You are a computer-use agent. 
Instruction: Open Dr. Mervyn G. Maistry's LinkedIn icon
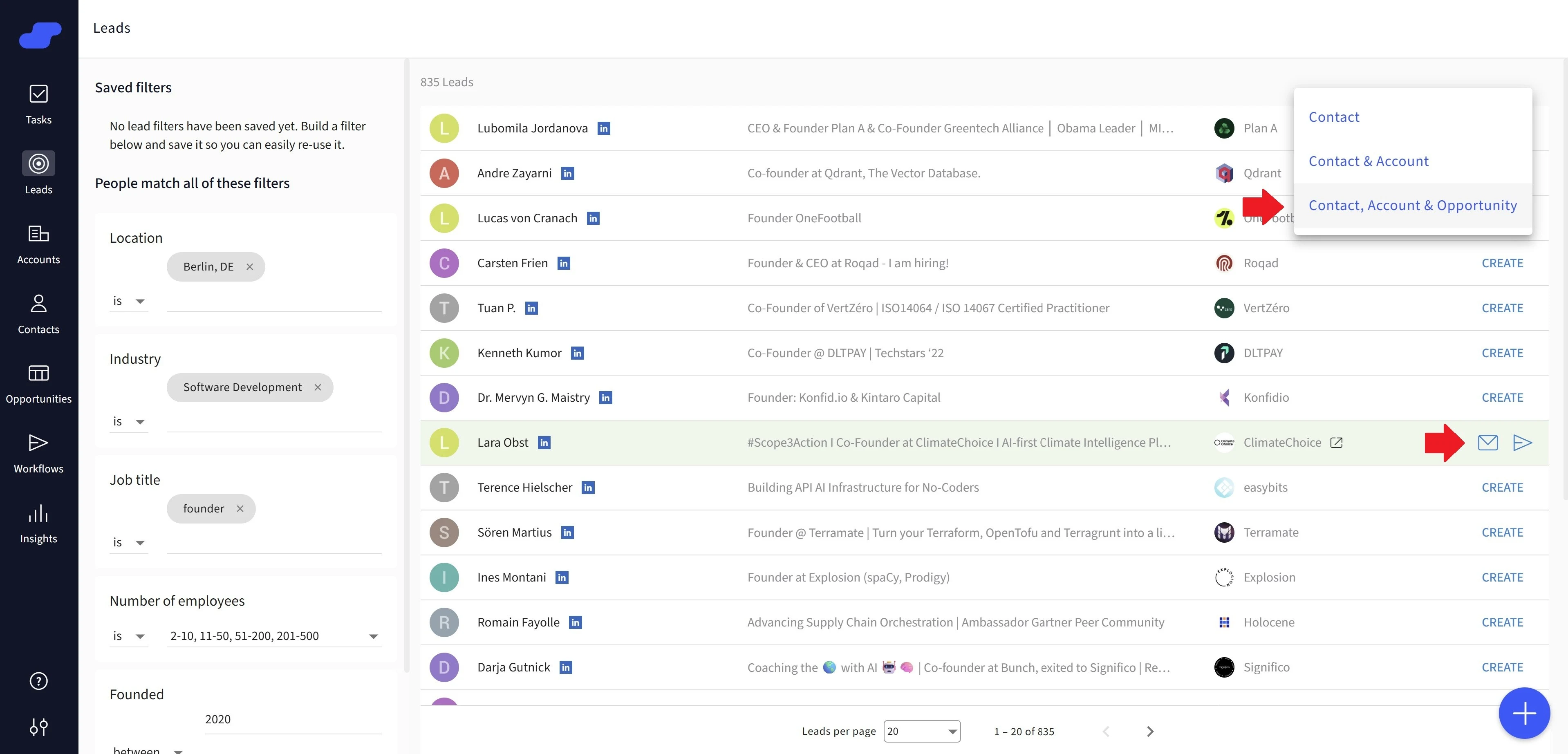(x=606, y=398)
